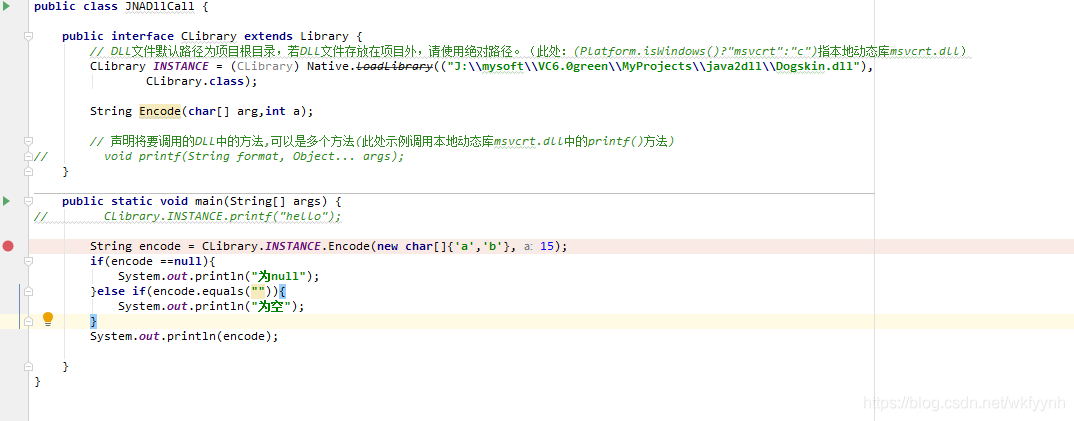Click 'new char[]' in the Encode call
1074x421 pixels.
click(x=412, y=246)
